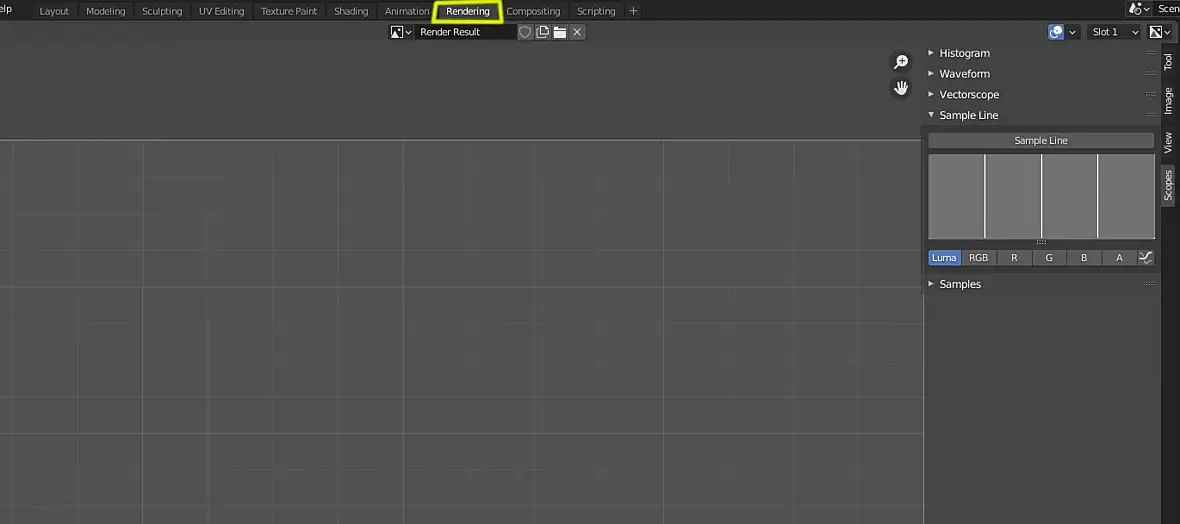Screen dimensions: 1180x524
Task: Open the View sidebar tab
Action: [1168, 142]
